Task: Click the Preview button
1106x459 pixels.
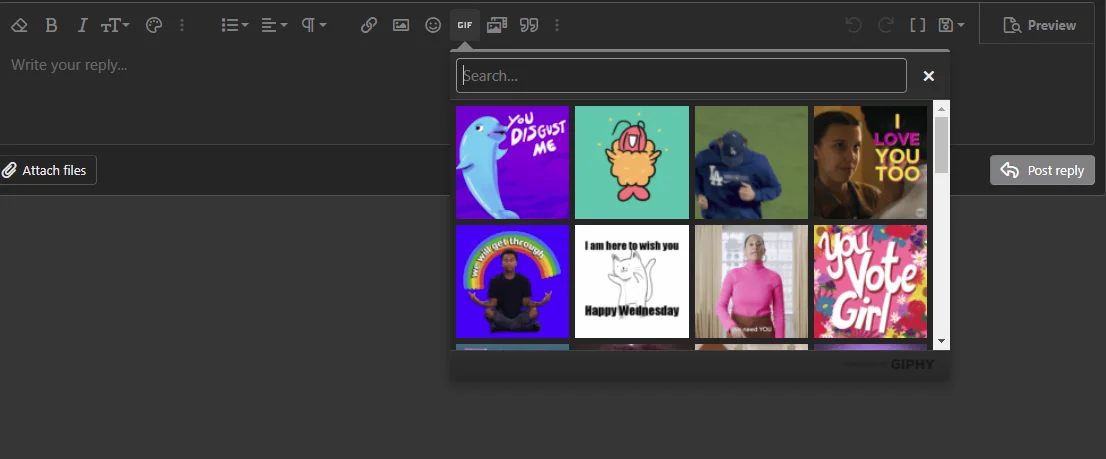Action: 1040,25
